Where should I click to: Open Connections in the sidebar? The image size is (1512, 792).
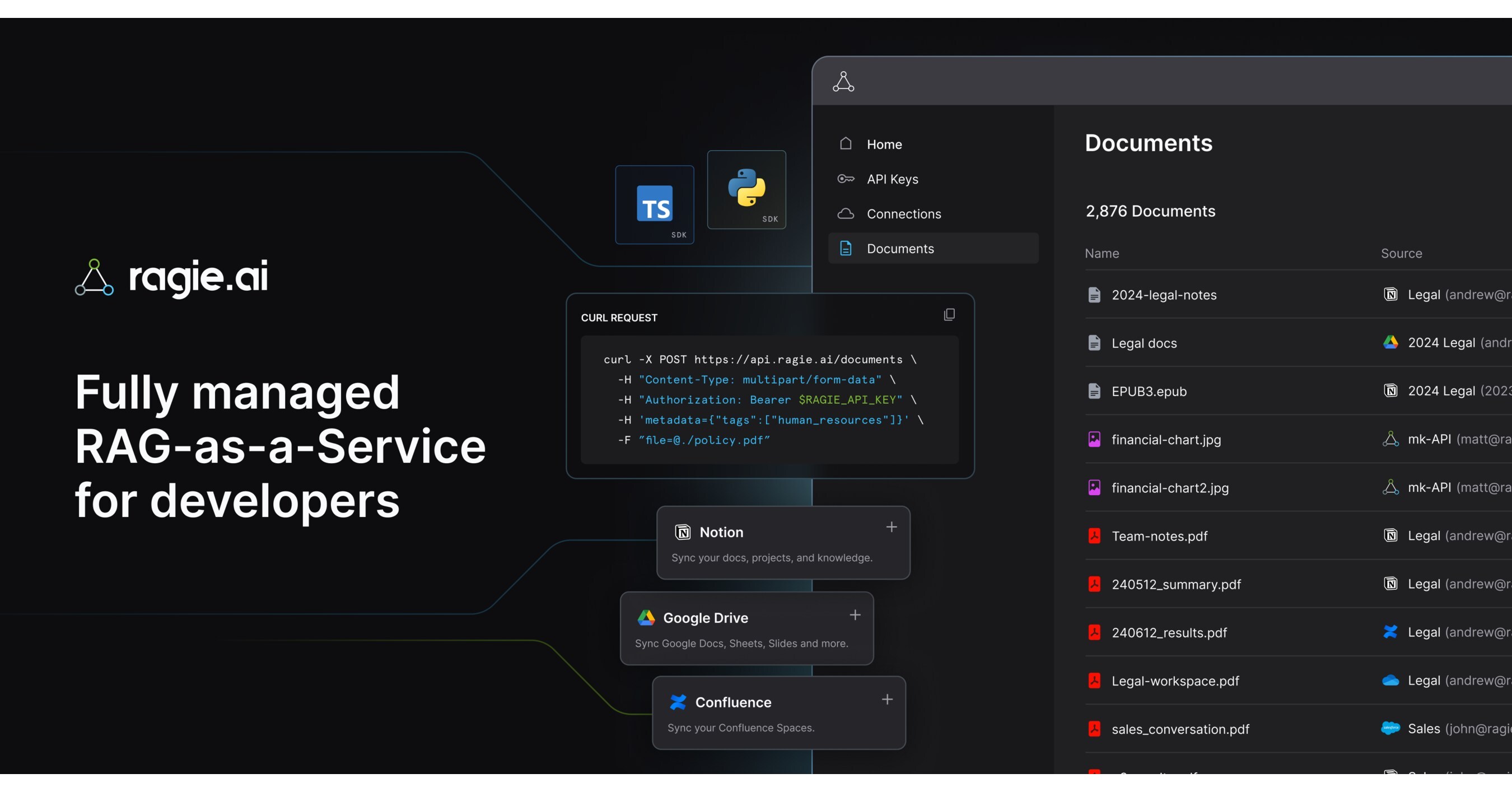pyautogui.click(x=904, y=214)
